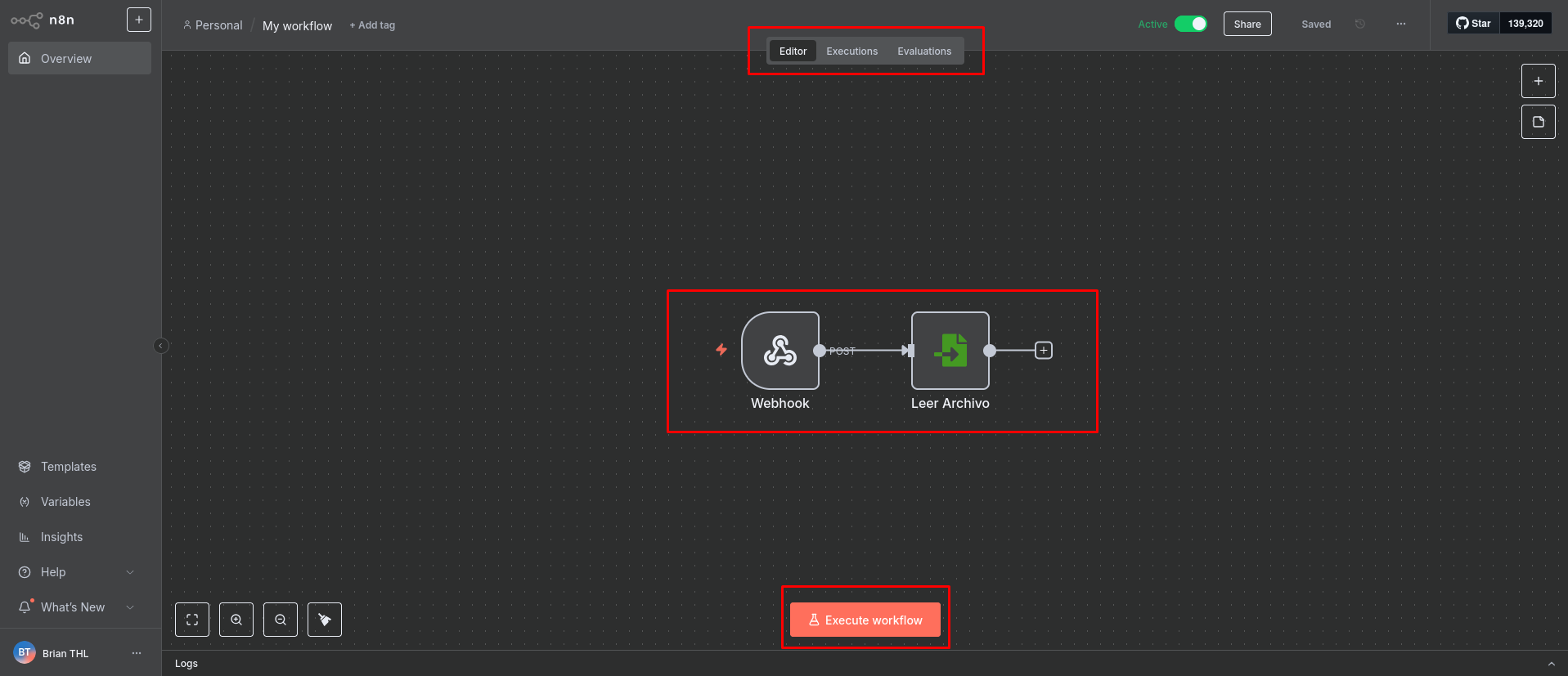Switch to the Executions tab

pyautogui.click(x=851, y=51)
